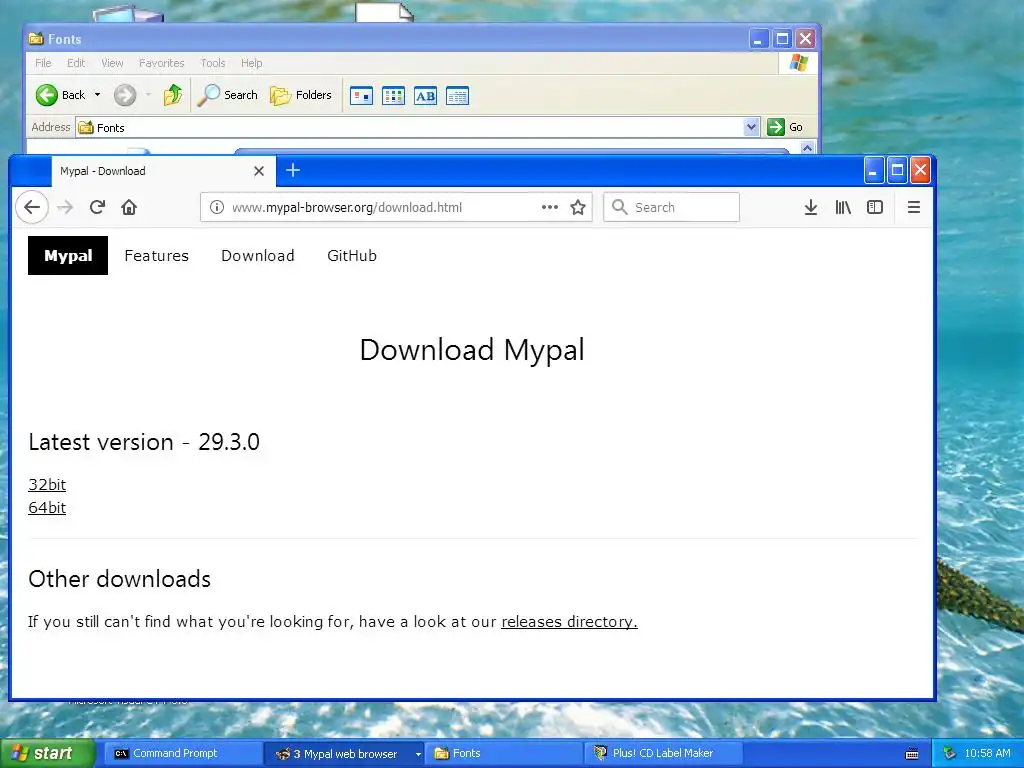Switch Fonts window to Details view
Screen dimensions: 1024x768
[457, 96]
